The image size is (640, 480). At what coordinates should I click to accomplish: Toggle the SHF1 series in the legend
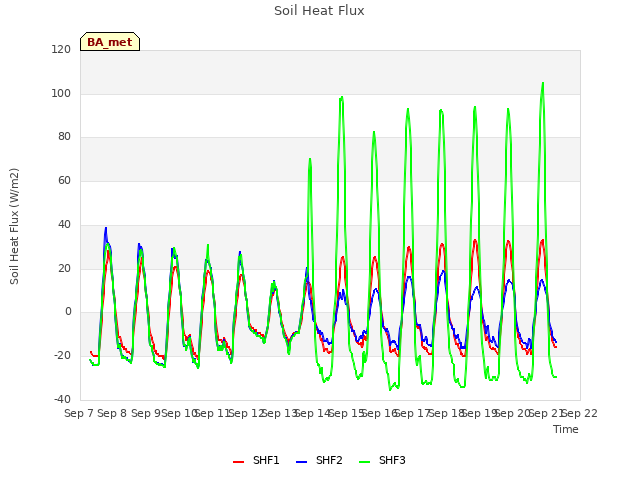pyautogui.click(x=256, y=460)
